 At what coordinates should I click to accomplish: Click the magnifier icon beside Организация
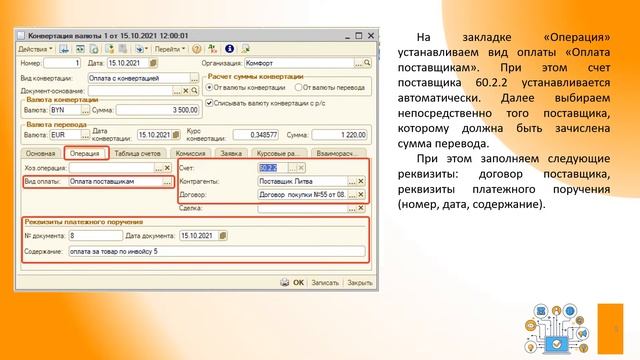click(367, 63)
